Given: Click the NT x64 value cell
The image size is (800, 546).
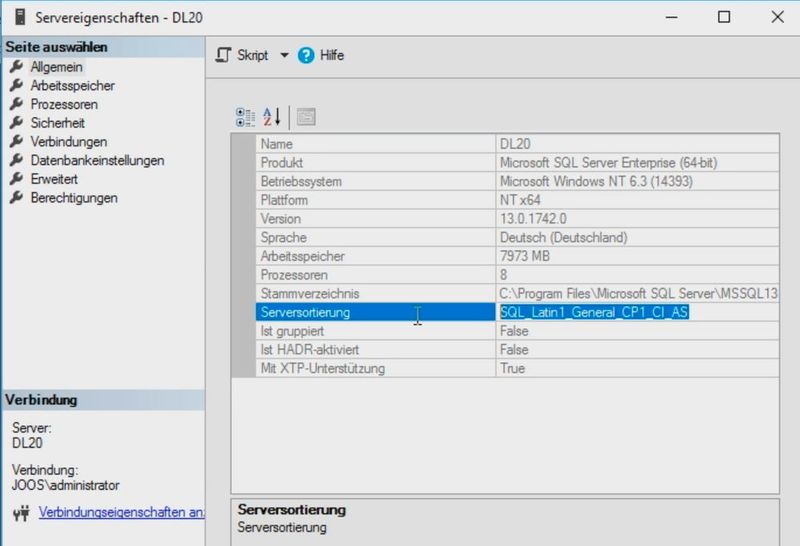Looking at the screenshot, I should click(637, 200).
